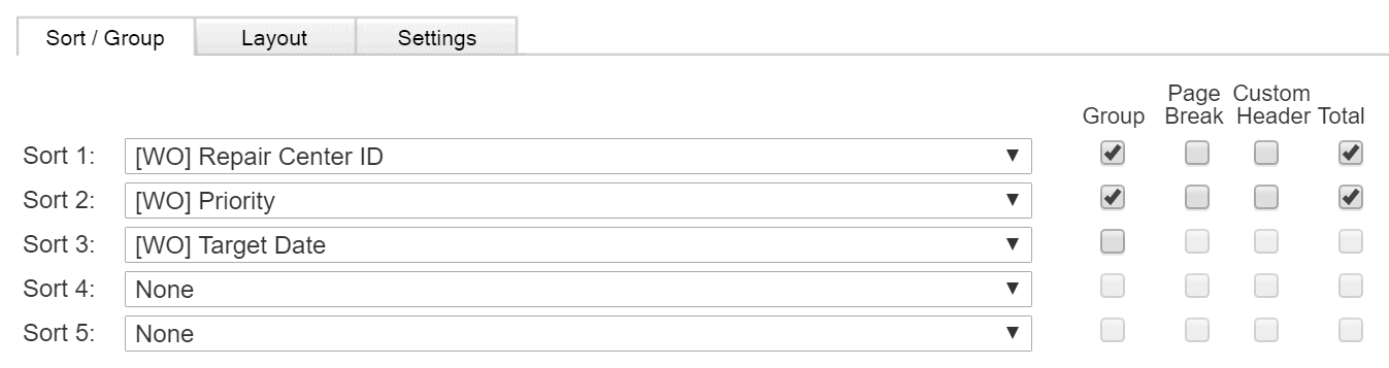1389x368 pixels.
Task: Click the Sort 5 dropdown arrow
Action: click(x=1012, y=332)
